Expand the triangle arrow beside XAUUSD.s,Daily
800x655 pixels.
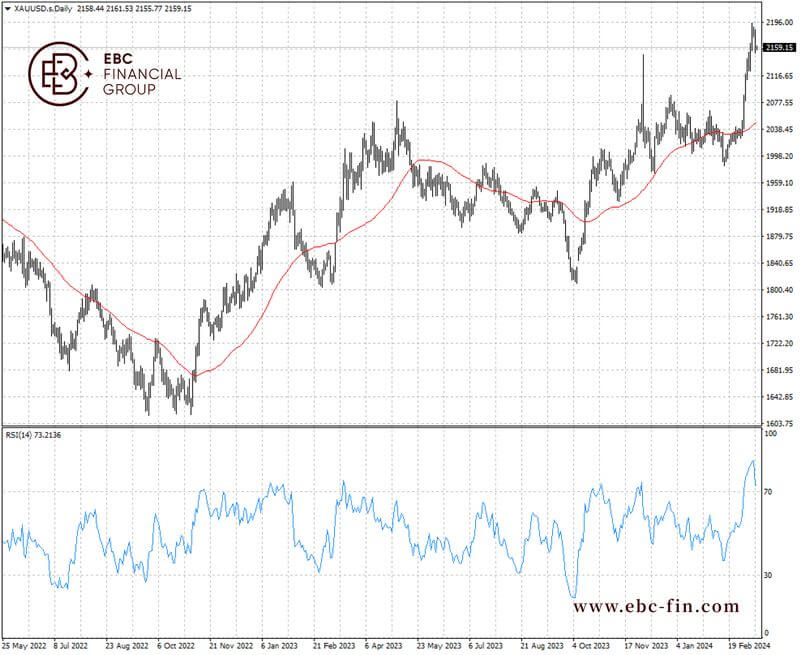click(x=6, y=7)
